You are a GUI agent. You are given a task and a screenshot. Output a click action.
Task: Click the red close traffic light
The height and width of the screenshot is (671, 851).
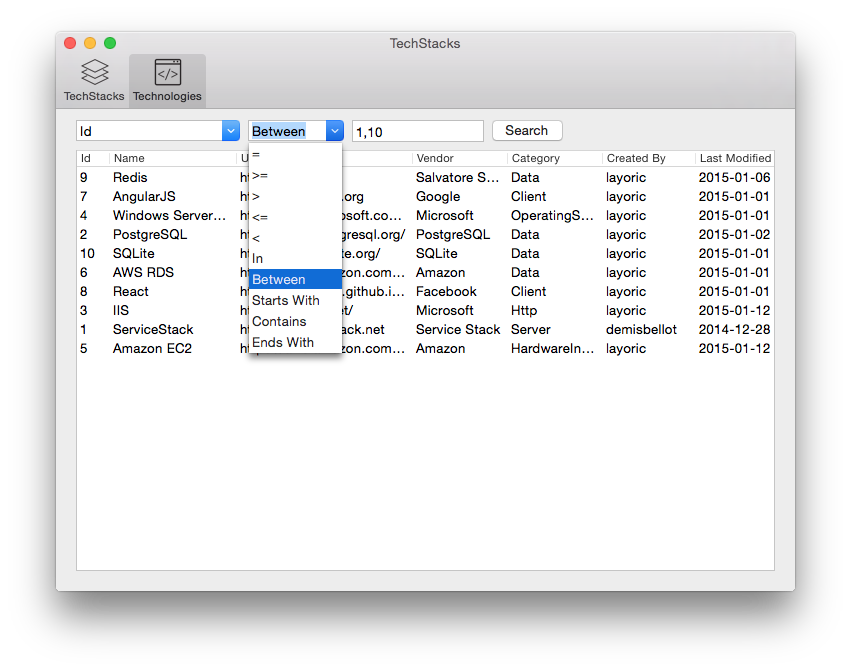pyautogui.click(x=69, y=43)
